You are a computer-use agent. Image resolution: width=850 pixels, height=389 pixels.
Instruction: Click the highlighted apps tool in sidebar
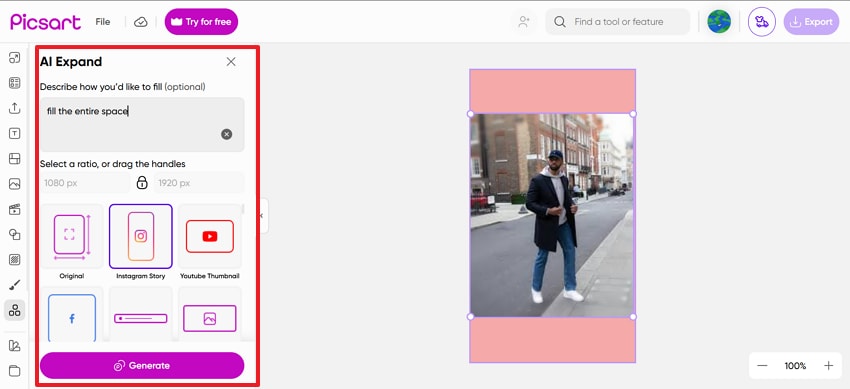point(15,310)
